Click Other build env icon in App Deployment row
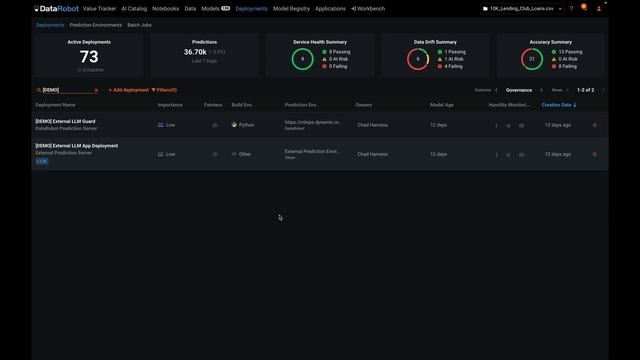This screenshot has width=640, height=360. [234, 154]
